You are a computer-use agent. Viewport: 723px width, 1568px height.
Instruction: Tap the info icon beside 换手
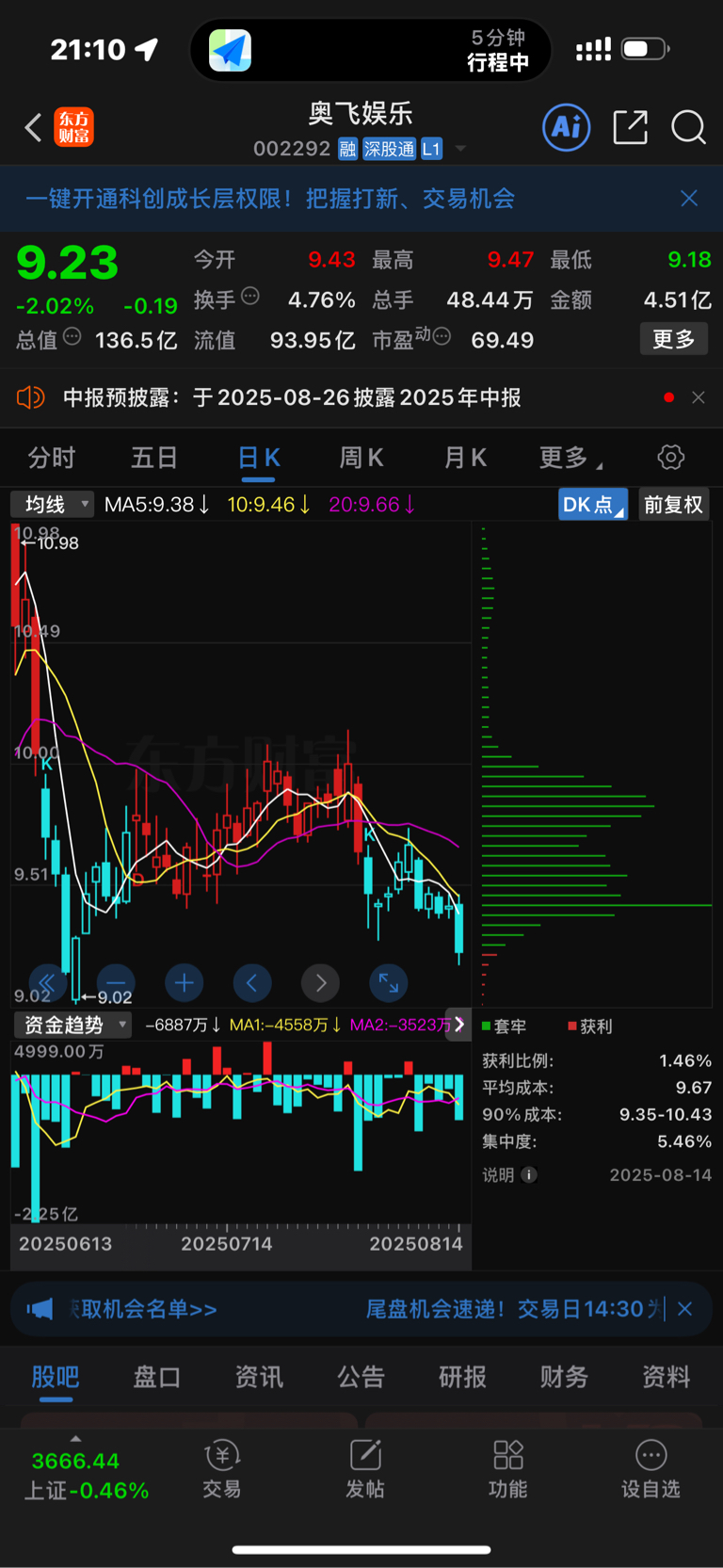point(250,297)
